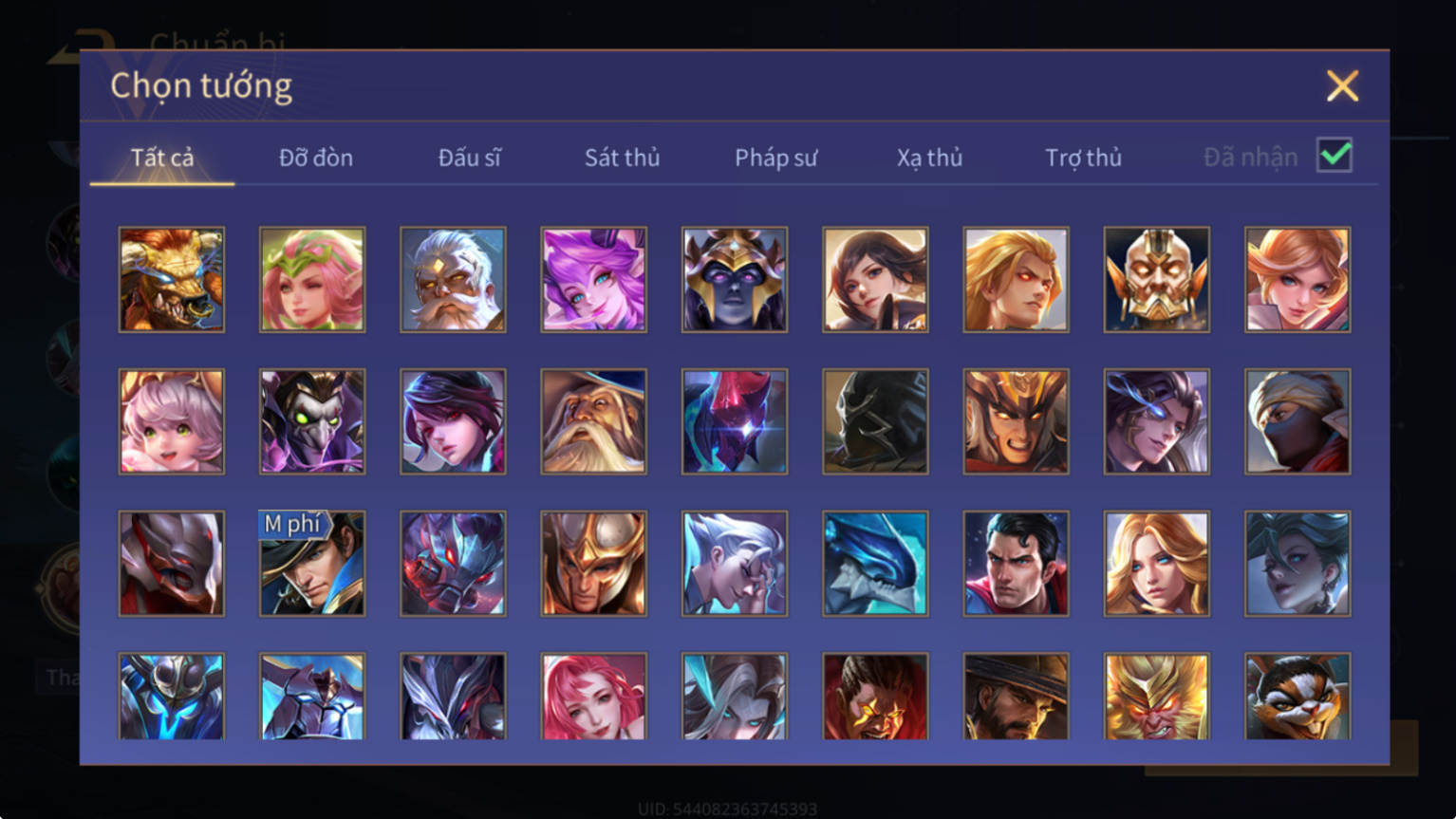This screenshot has width=1456, height=819.
Task: Switch to the Trợ thủ tab
Action: 1083,158
